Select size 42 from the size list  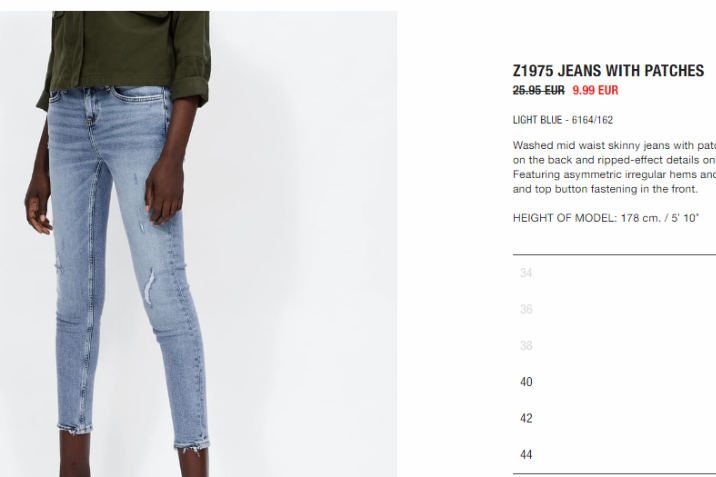click(x=614, y=418)
